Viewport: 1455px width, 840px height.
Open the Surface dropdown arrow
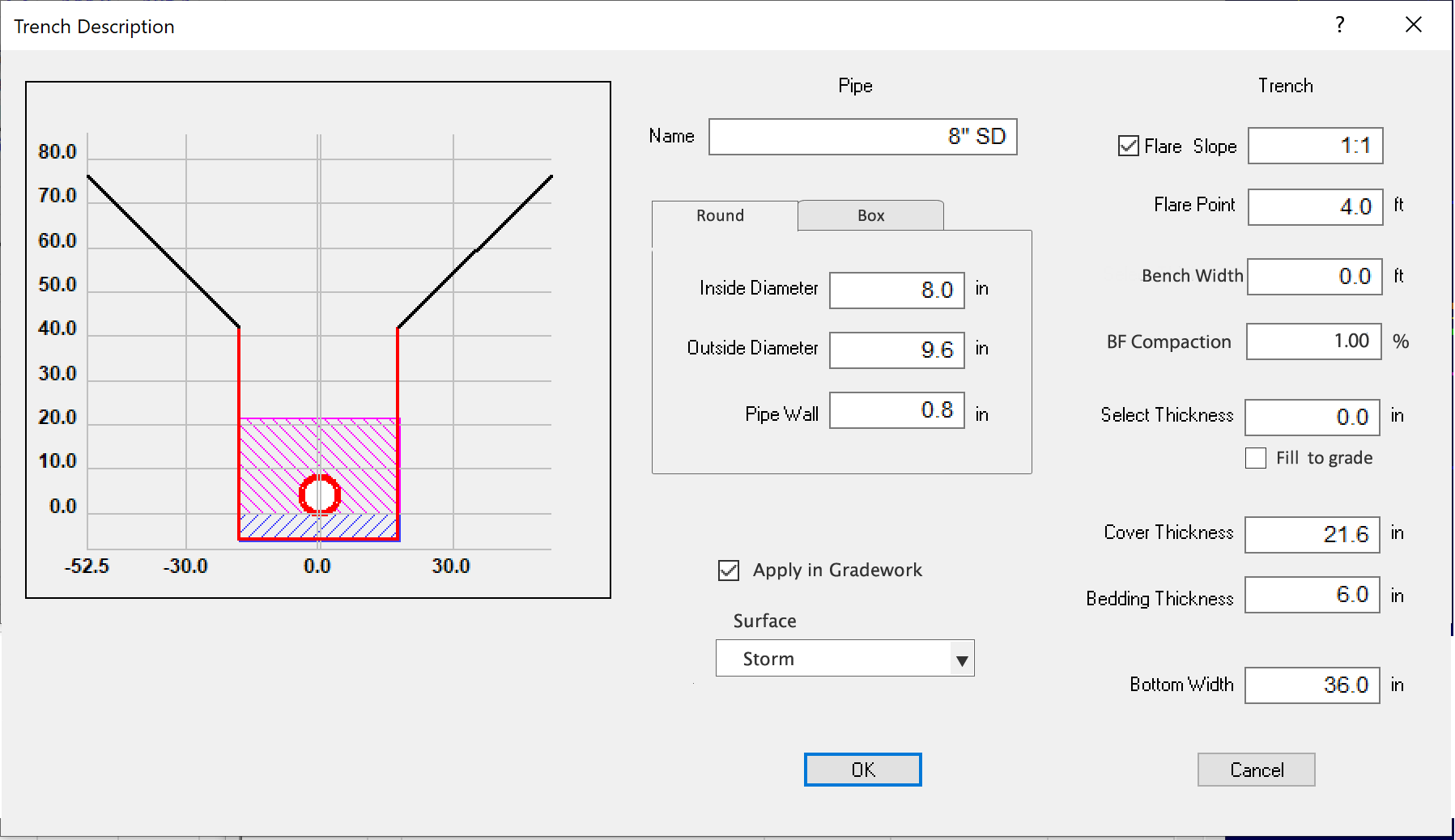(961, 660)
